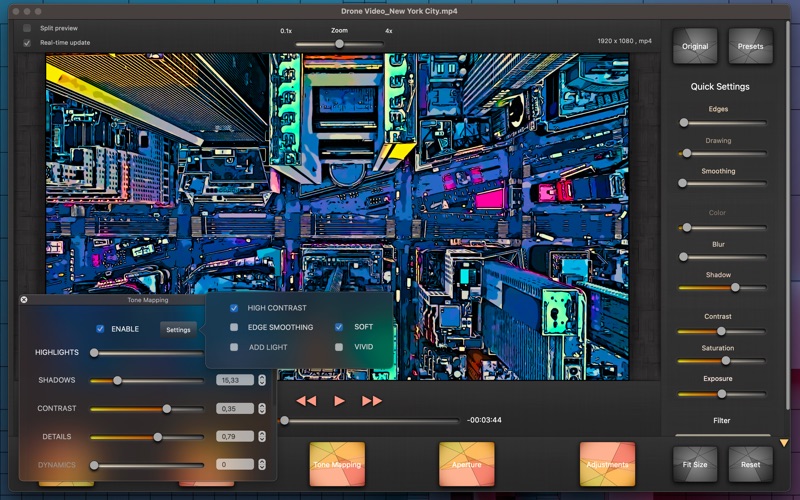
Task: Close the Tone Mapping panel
Action: (24, 300)
